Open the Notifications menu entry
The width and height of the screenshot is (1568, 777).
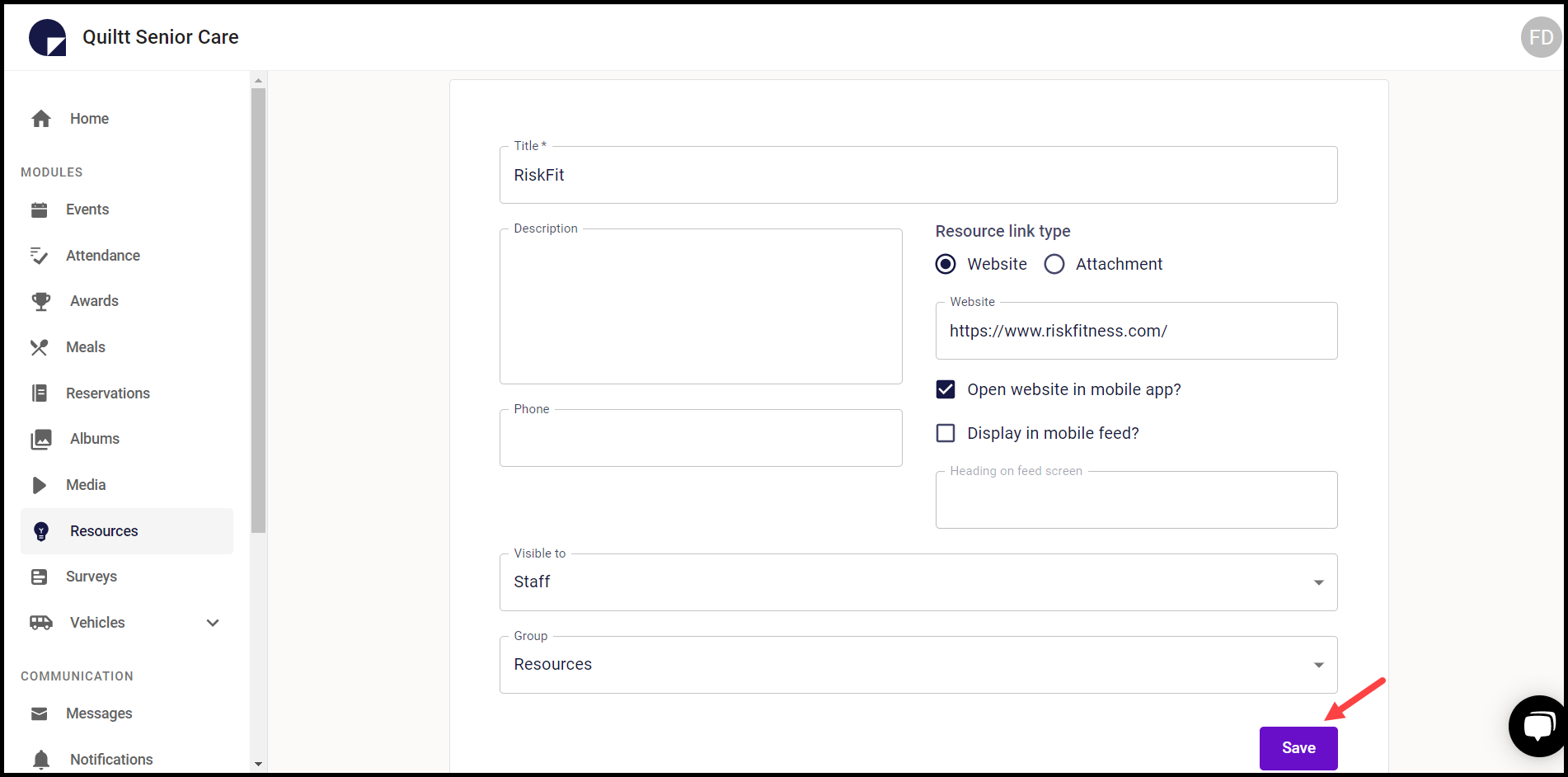[110, 759]
